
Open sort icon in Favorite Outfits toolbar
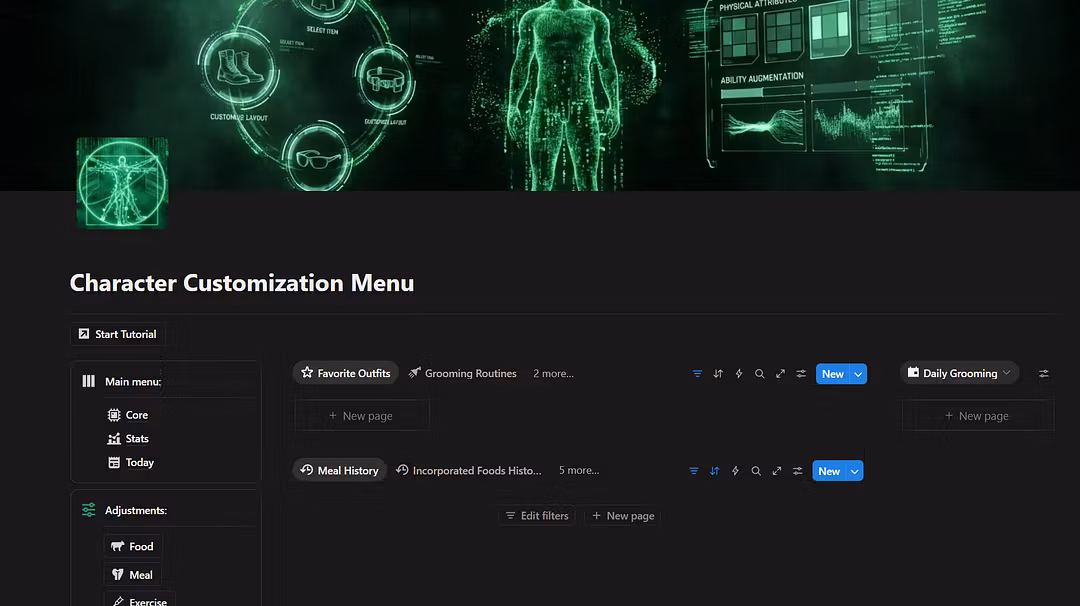[718, 373]
